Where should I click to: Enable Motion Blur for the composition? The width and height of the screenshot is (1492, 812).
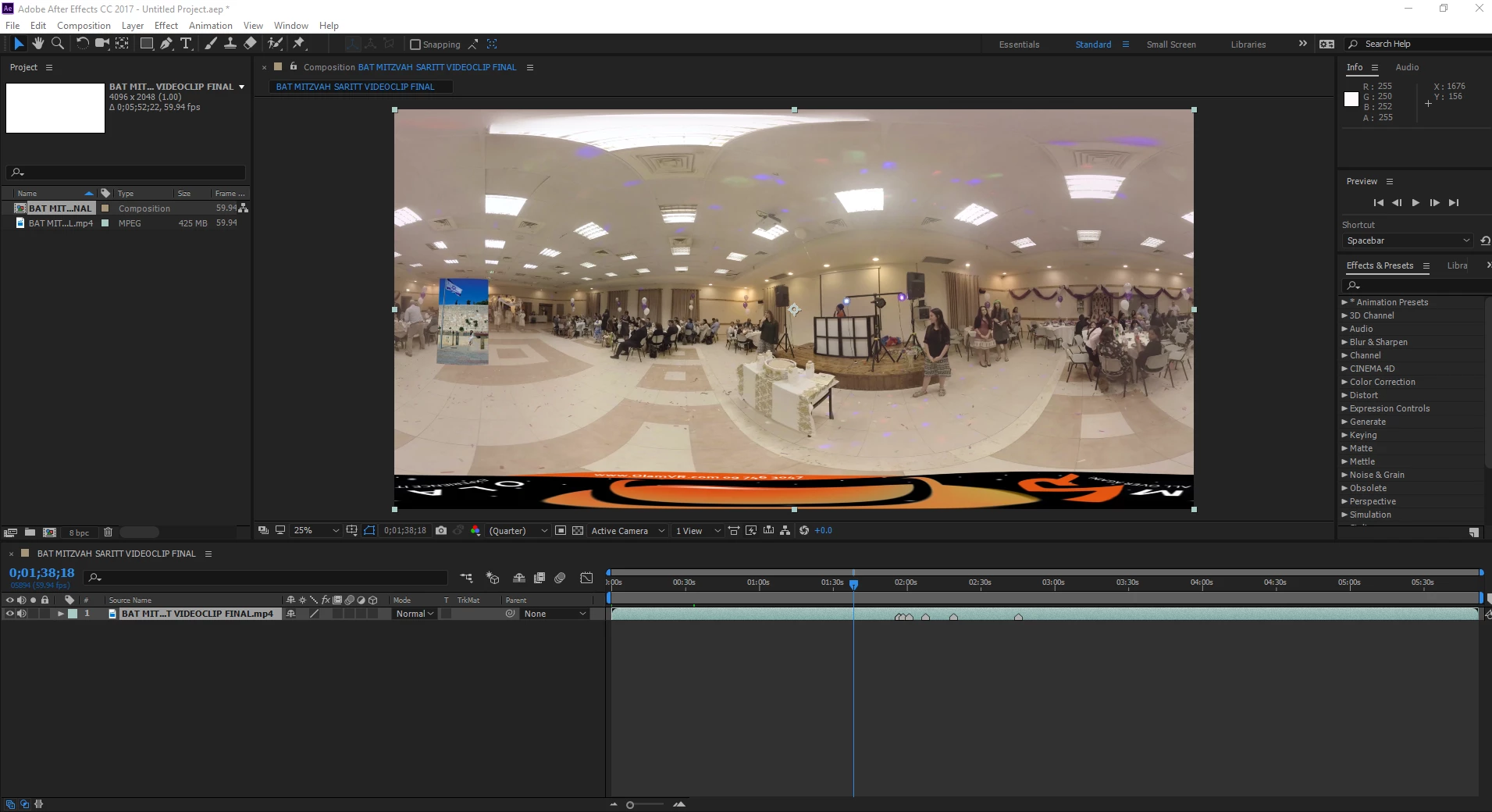(560, 578)
